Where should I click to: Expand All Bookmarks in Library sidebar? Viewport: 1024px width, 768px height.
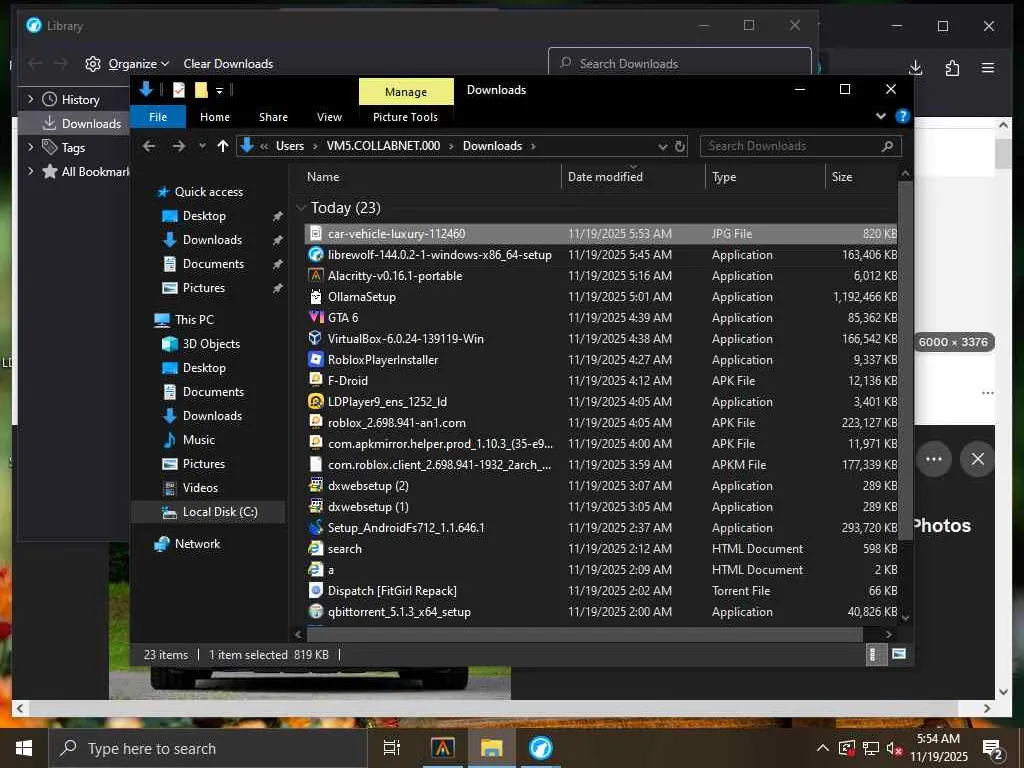[30, 171]
